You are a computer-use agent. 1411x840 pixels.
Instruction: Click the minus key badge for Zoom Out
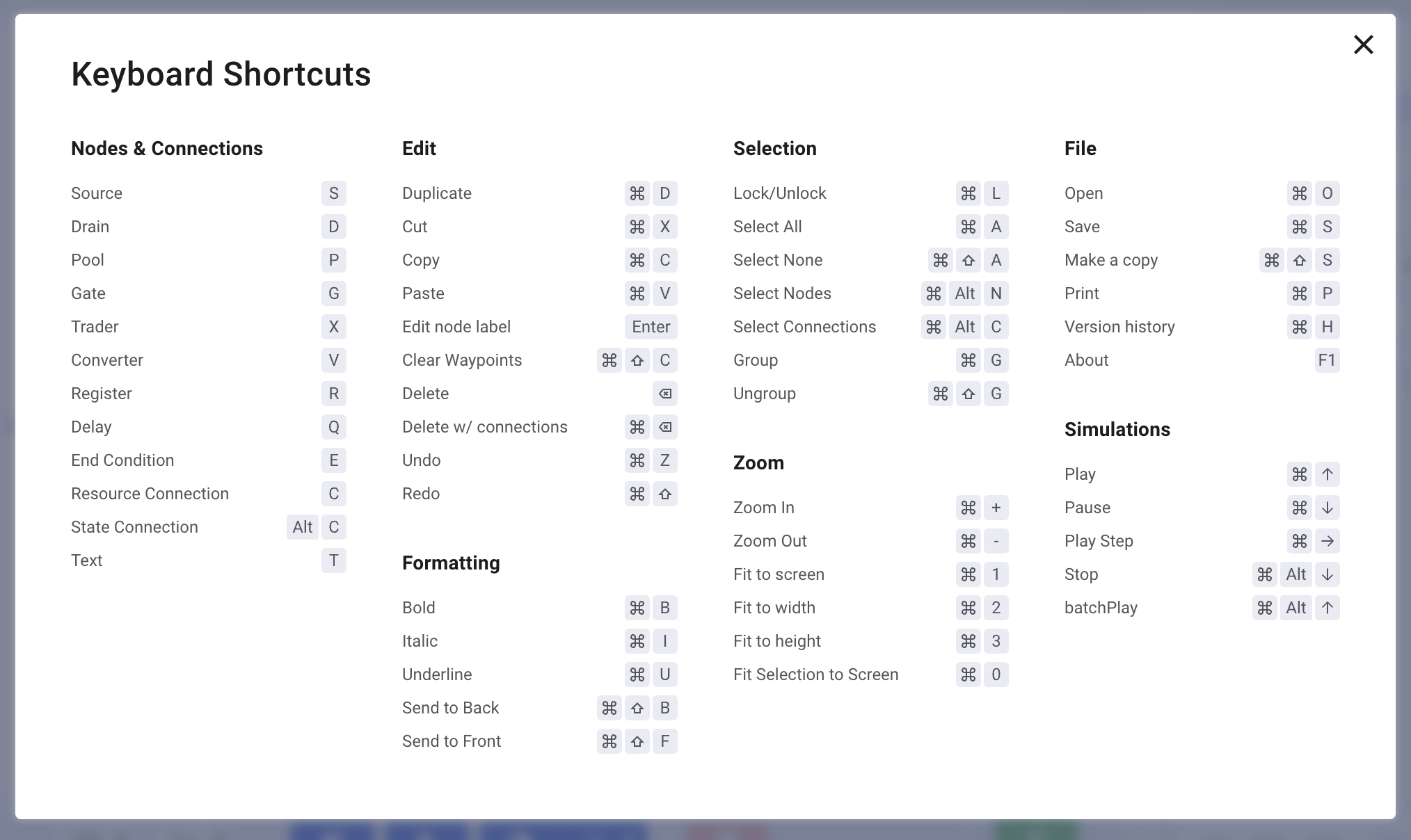pyautogui.click(x=996, y=541)
